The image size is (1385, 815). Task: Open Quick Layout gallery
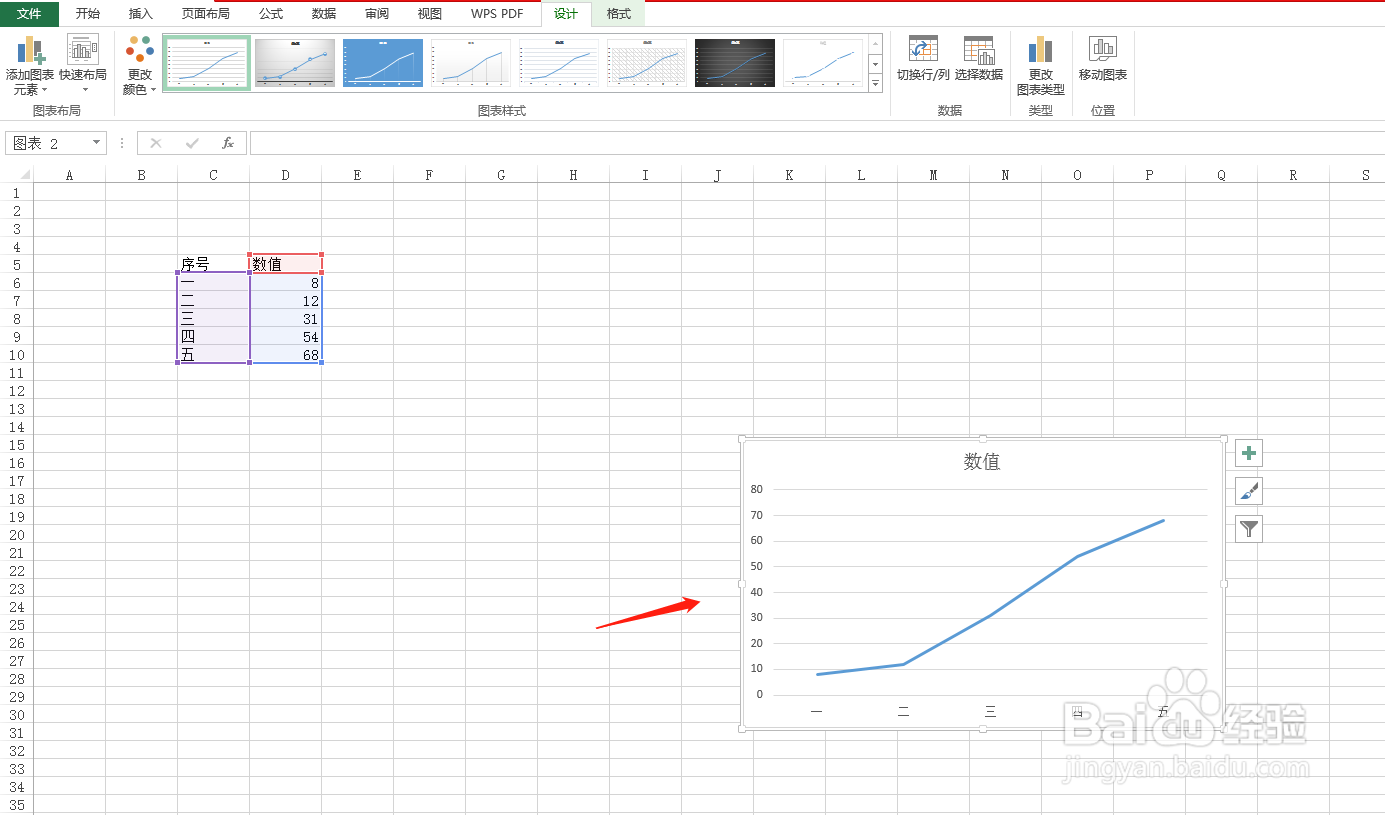[x=83, y=65]
